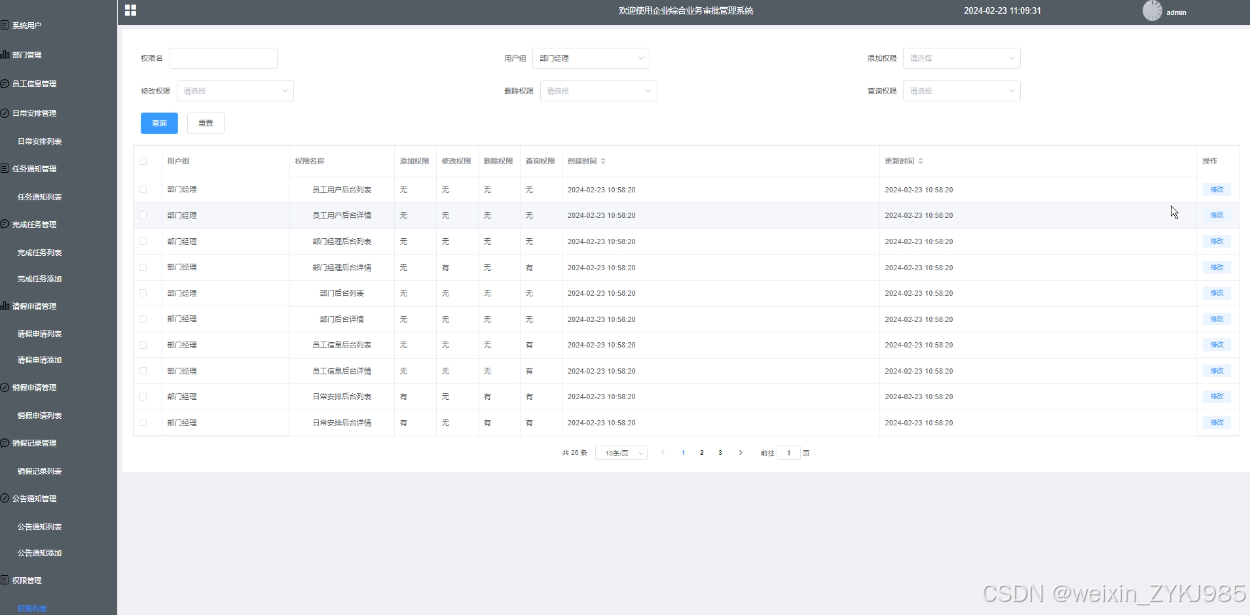Click the 销假申请管理 sidebar icon
This screenshot has width=1250, height=615.
point(5,387)
